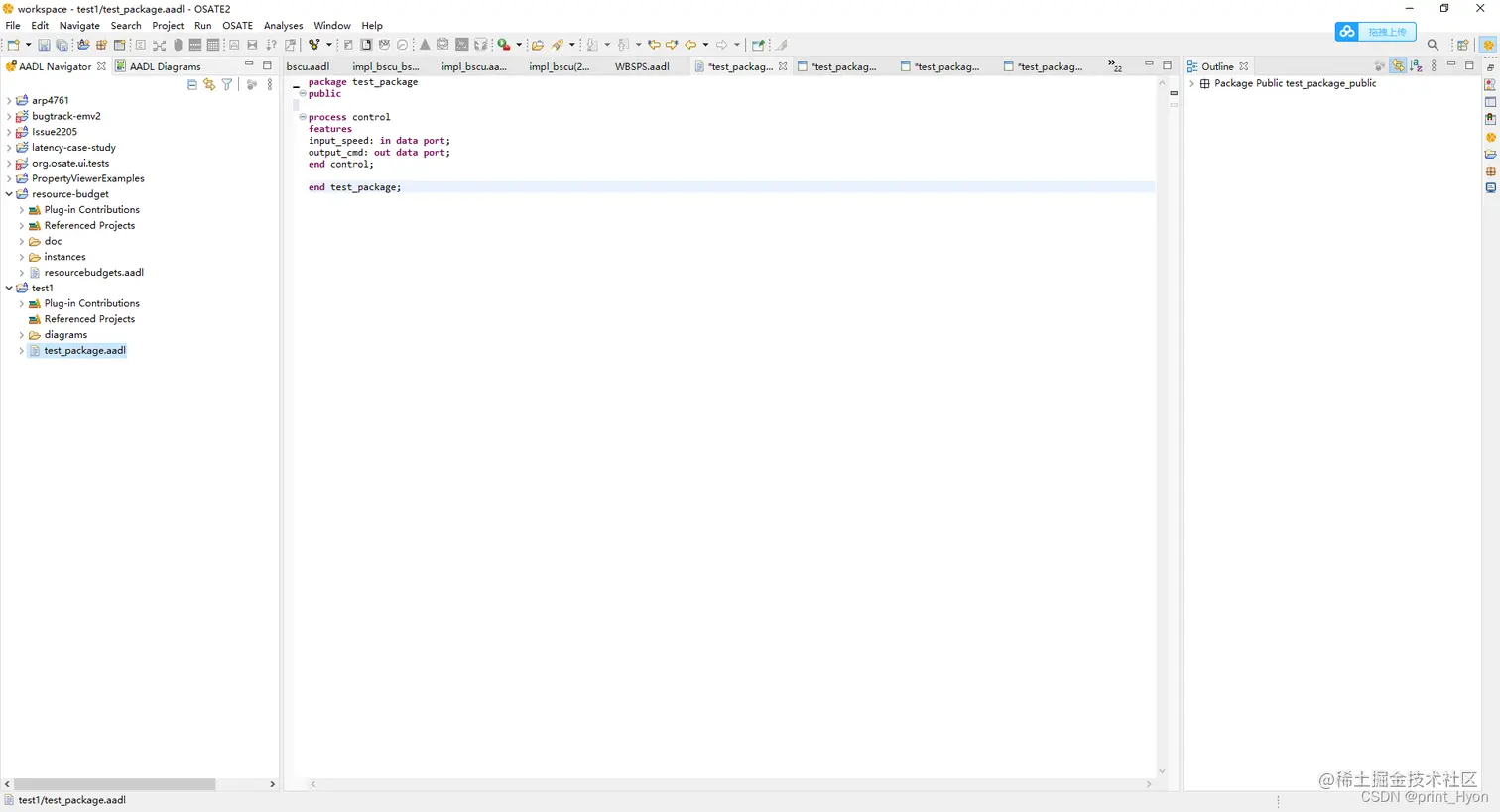Screen dimensions: 1500x812
Task: Select the AADL perspective icon
Action: pos(1488,45)
